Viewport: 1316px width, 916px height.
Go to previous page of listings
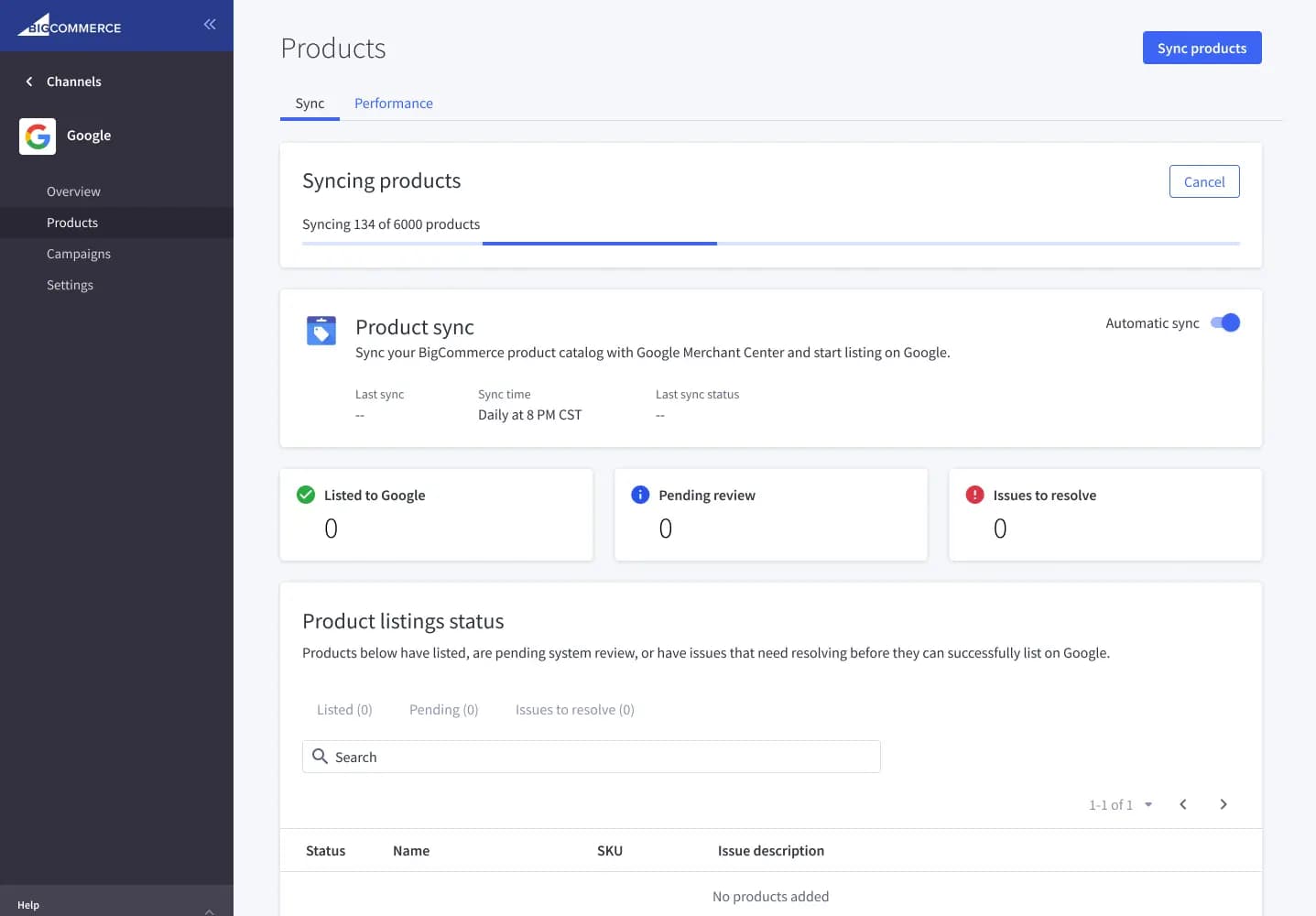pyautogui.click(x=1183, y=804)
